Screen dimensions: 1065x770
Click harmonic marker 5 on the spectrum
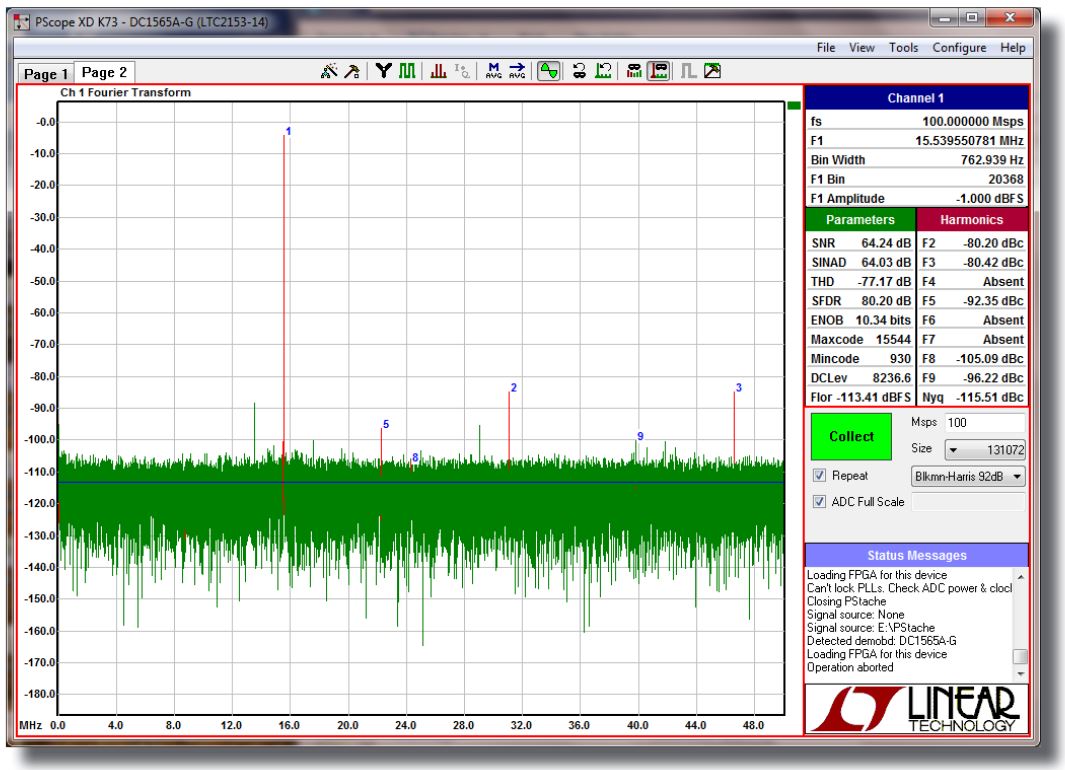click(x=386, y=424)
